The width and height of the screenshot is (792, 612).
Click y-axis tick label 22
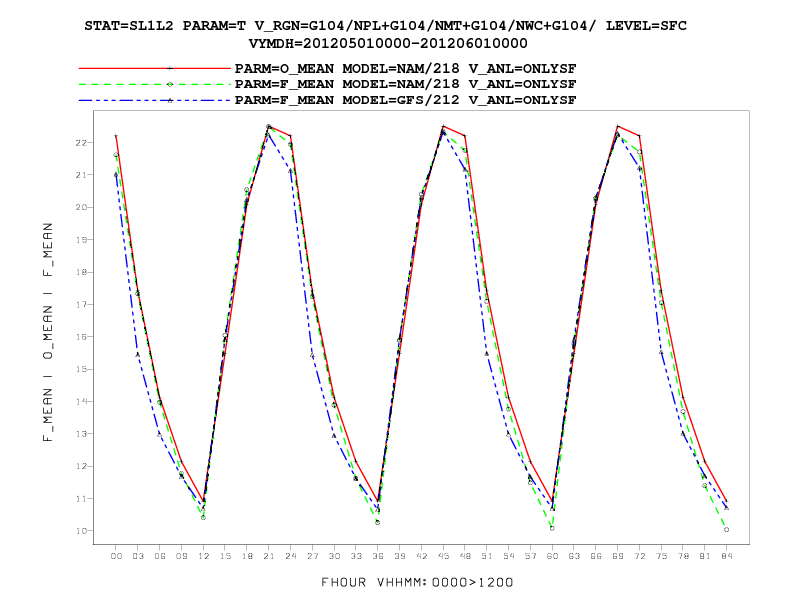(81, 142)
